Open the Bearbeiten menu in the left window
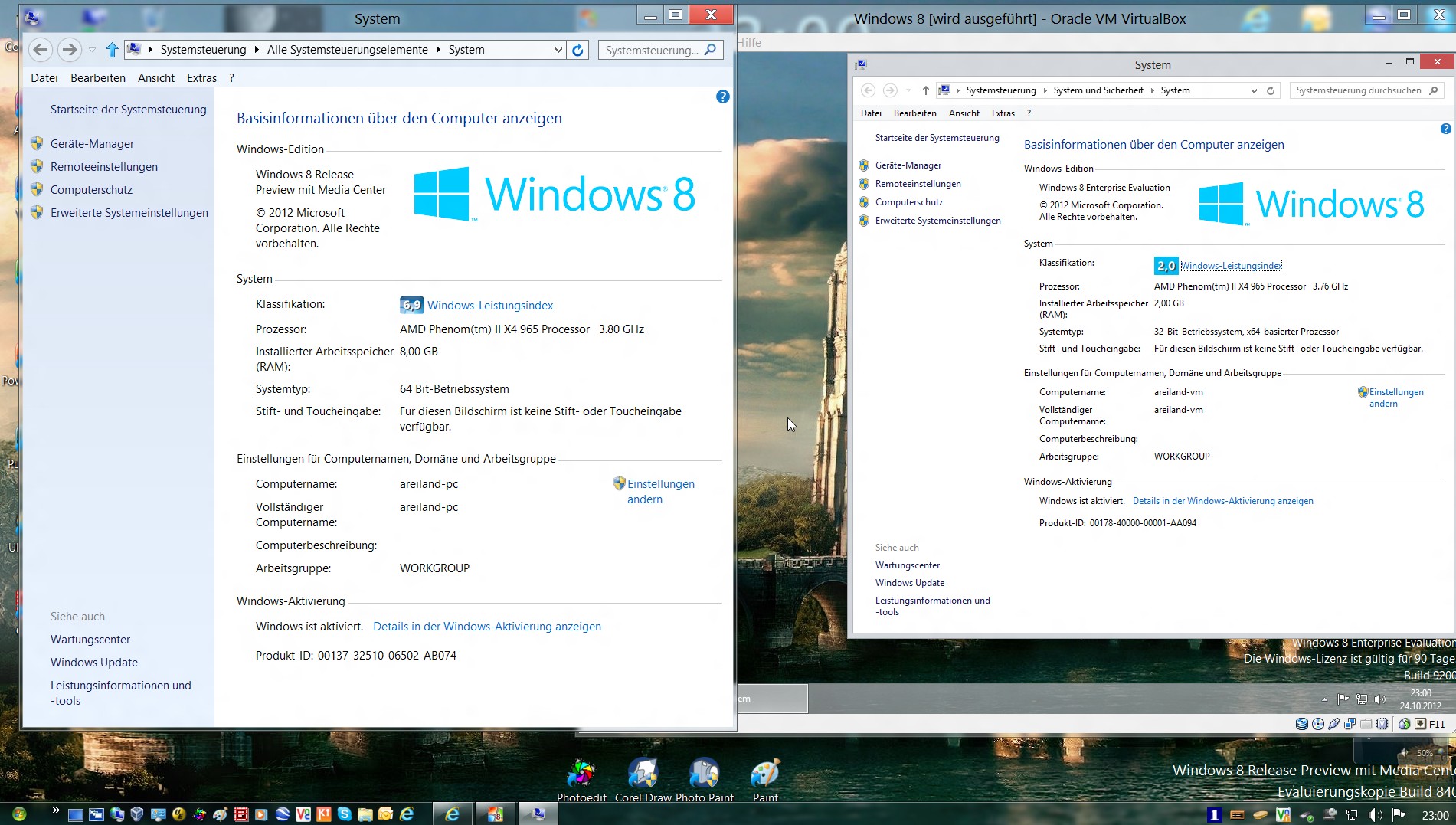The image size is (1456, 825). click(x=98, y=78)
